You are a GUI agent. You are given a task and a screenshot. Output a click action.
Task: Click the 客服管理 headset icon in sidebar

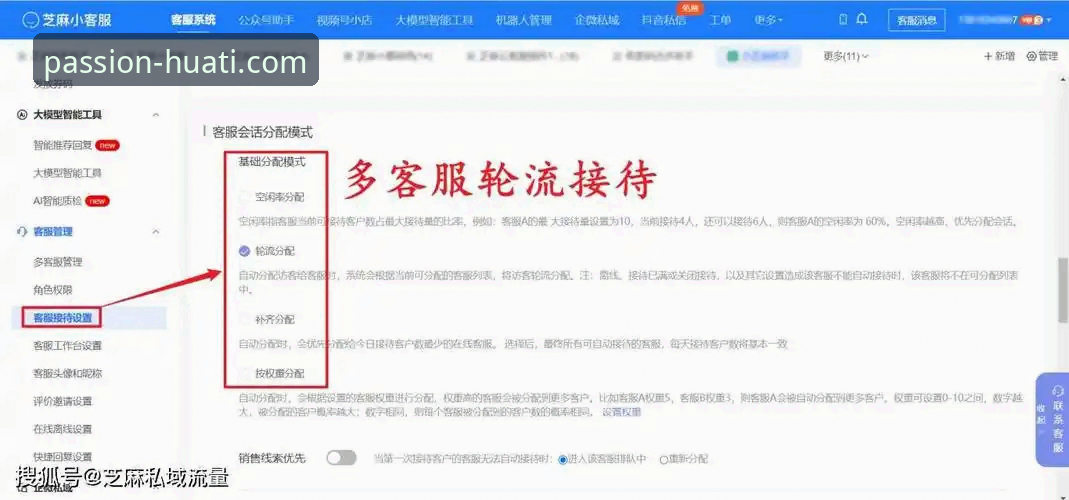pos(22,232)
